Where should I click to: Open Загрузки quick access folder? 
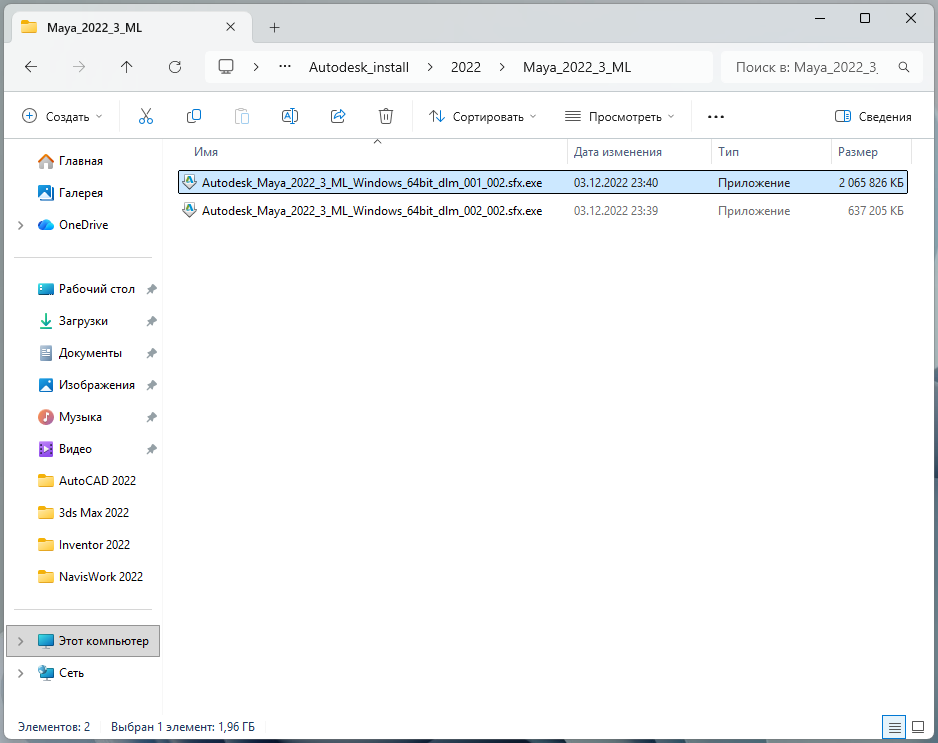coord(83,321)
